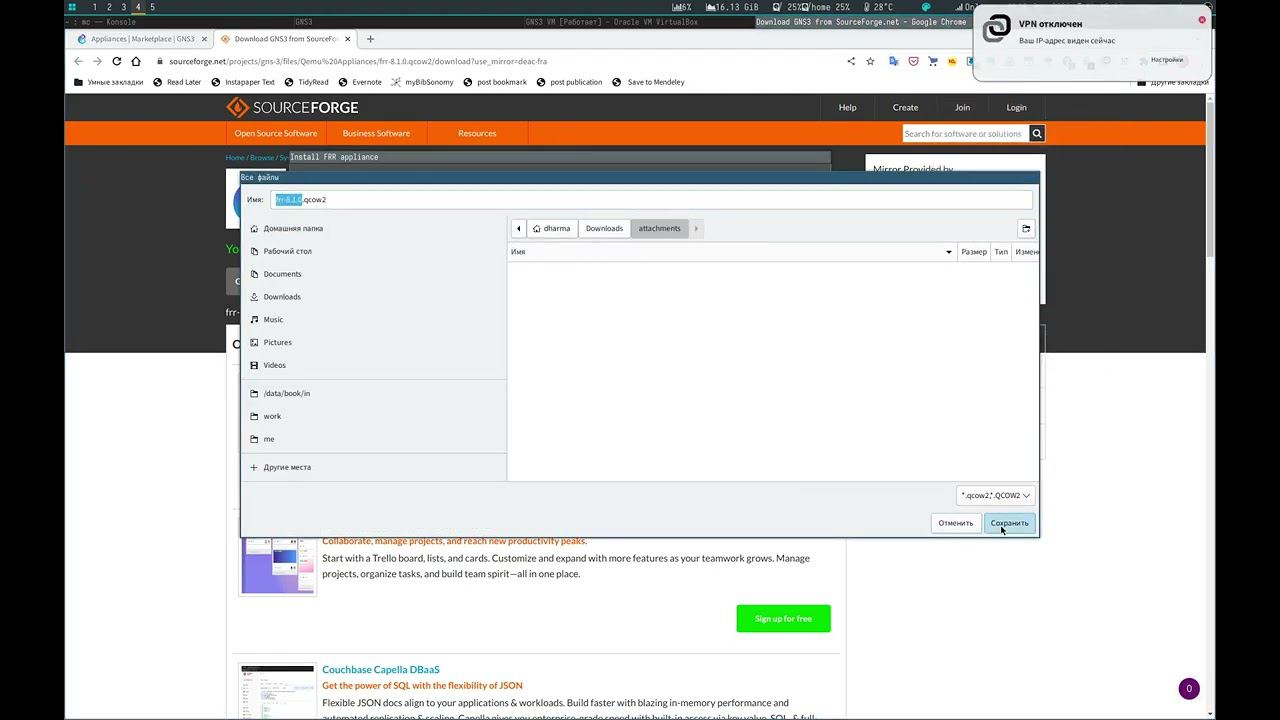Click the Sign up for free button
The image size is (1280, 720).
click(783, 618)
